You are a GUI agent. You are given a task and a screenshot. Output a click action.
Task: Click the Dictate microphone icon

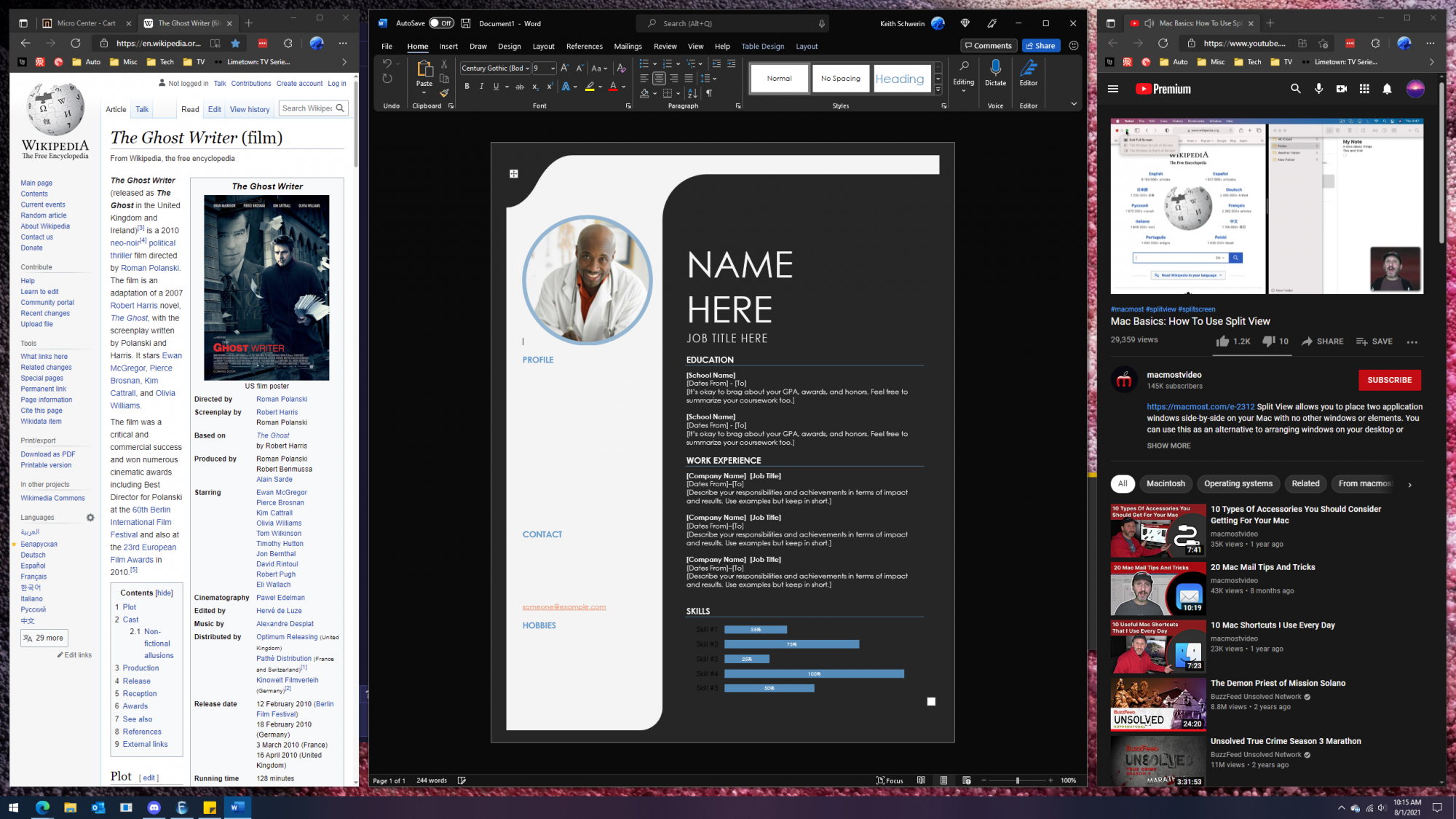click(995, 68)
